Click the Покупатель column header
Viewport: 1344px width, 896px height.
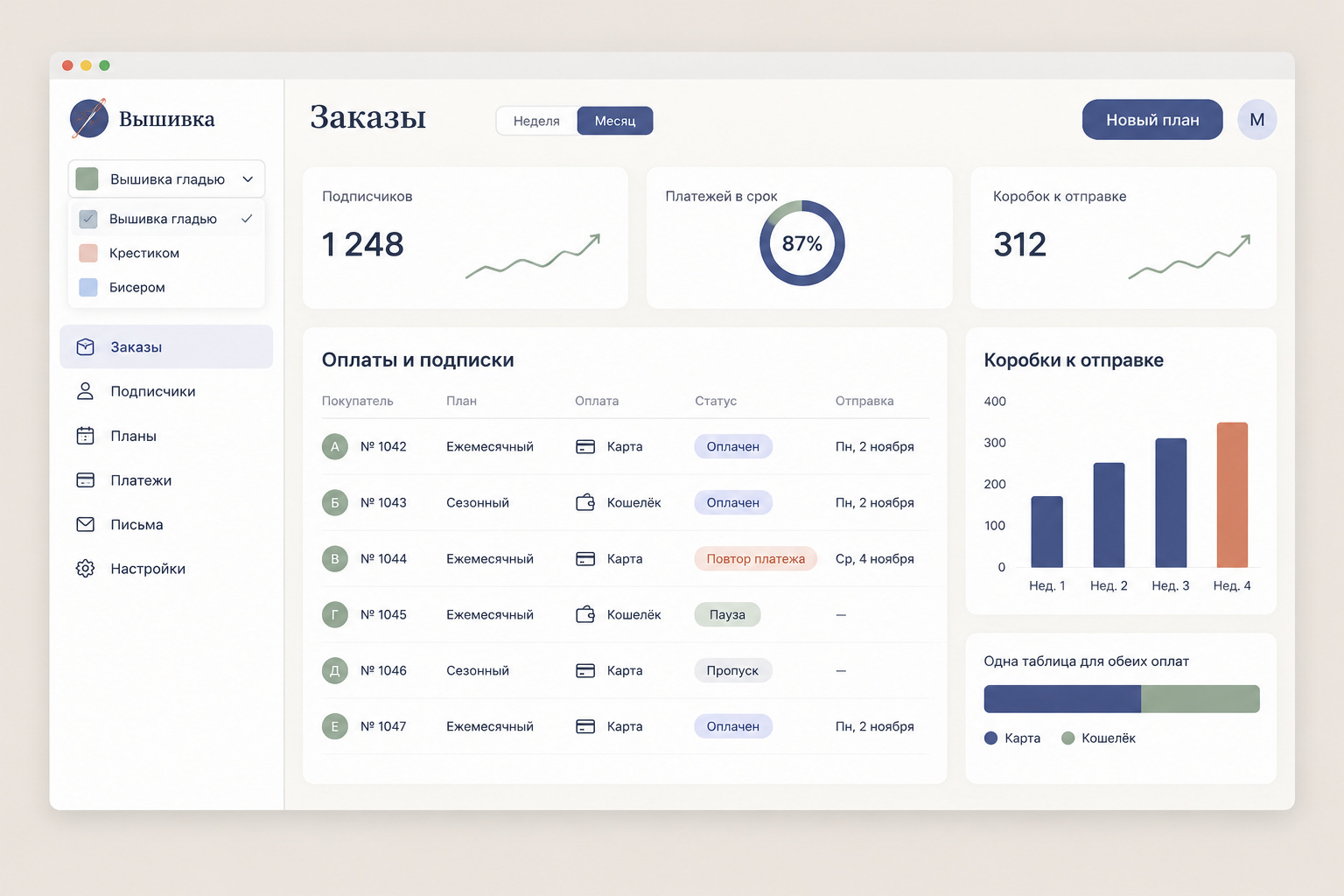point(358,401)
